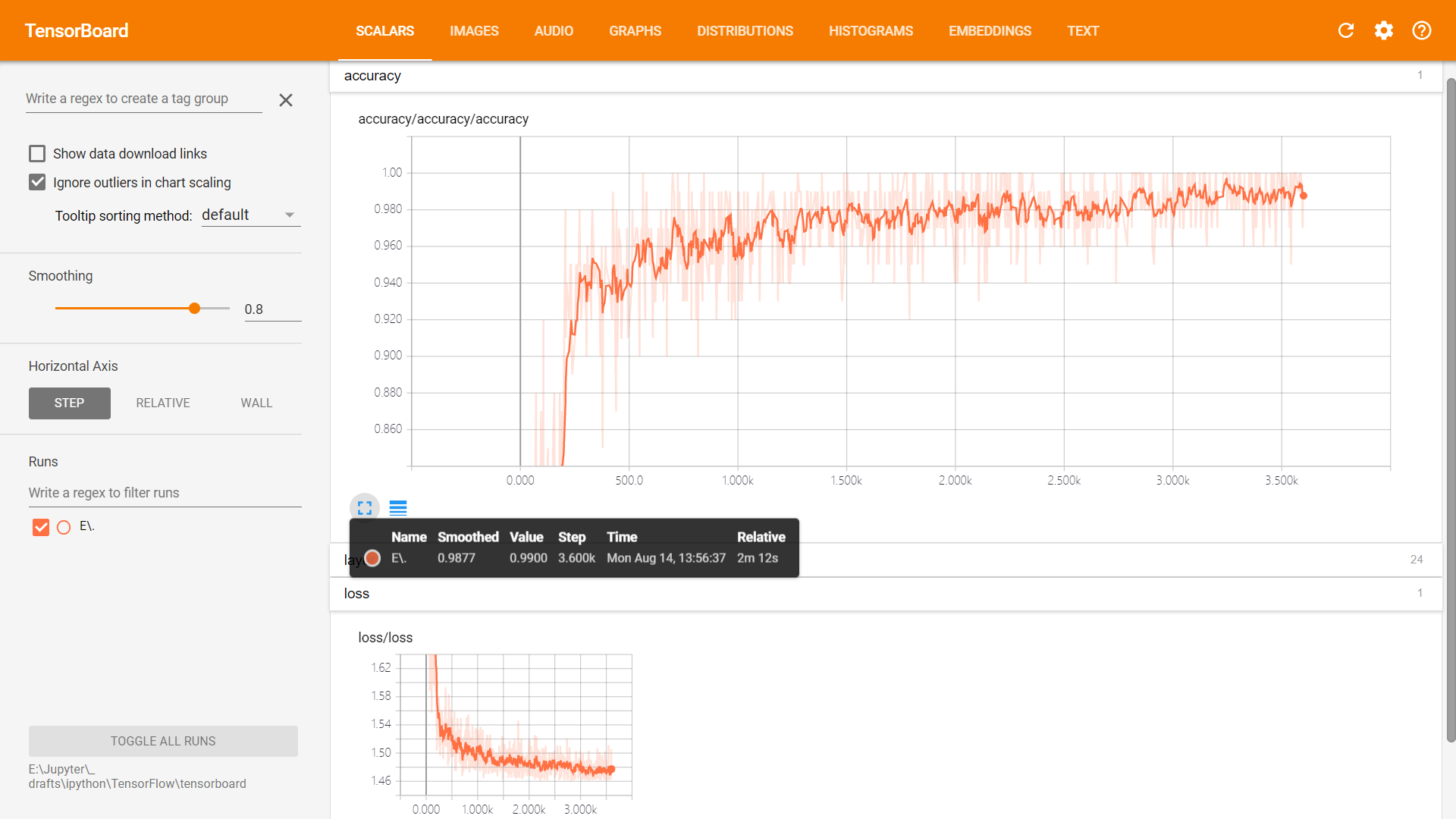
Task: Select WALL horizontal axis option
Action: tap(256, 403)
